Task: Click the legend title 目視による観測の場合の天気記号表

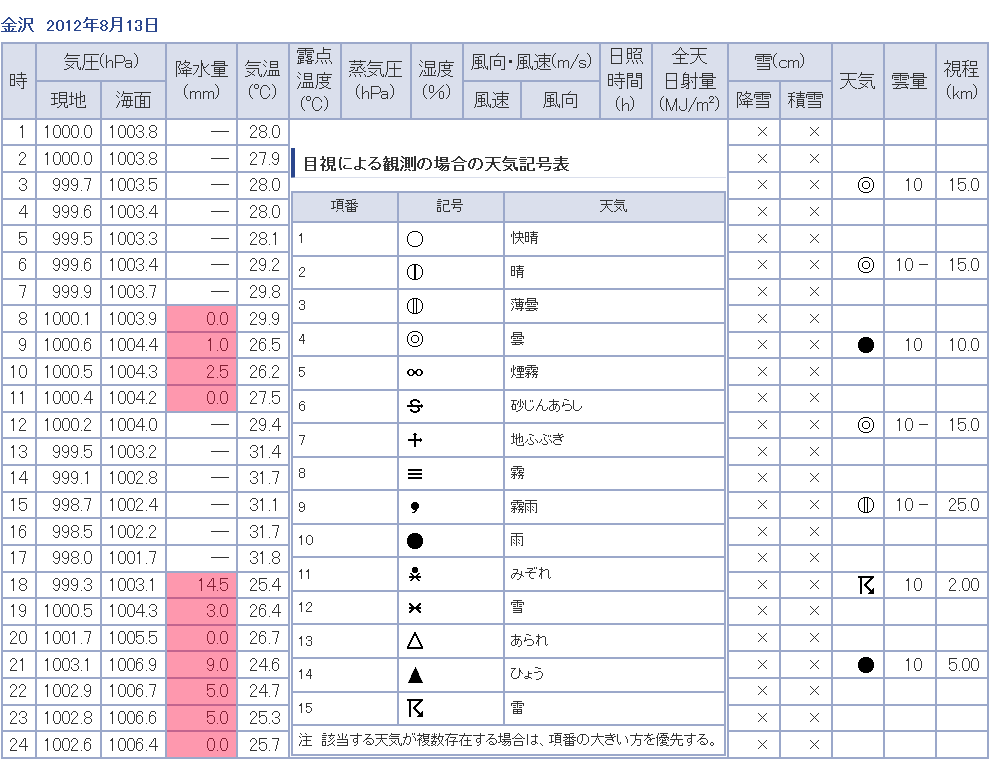Action: (436, 164)
